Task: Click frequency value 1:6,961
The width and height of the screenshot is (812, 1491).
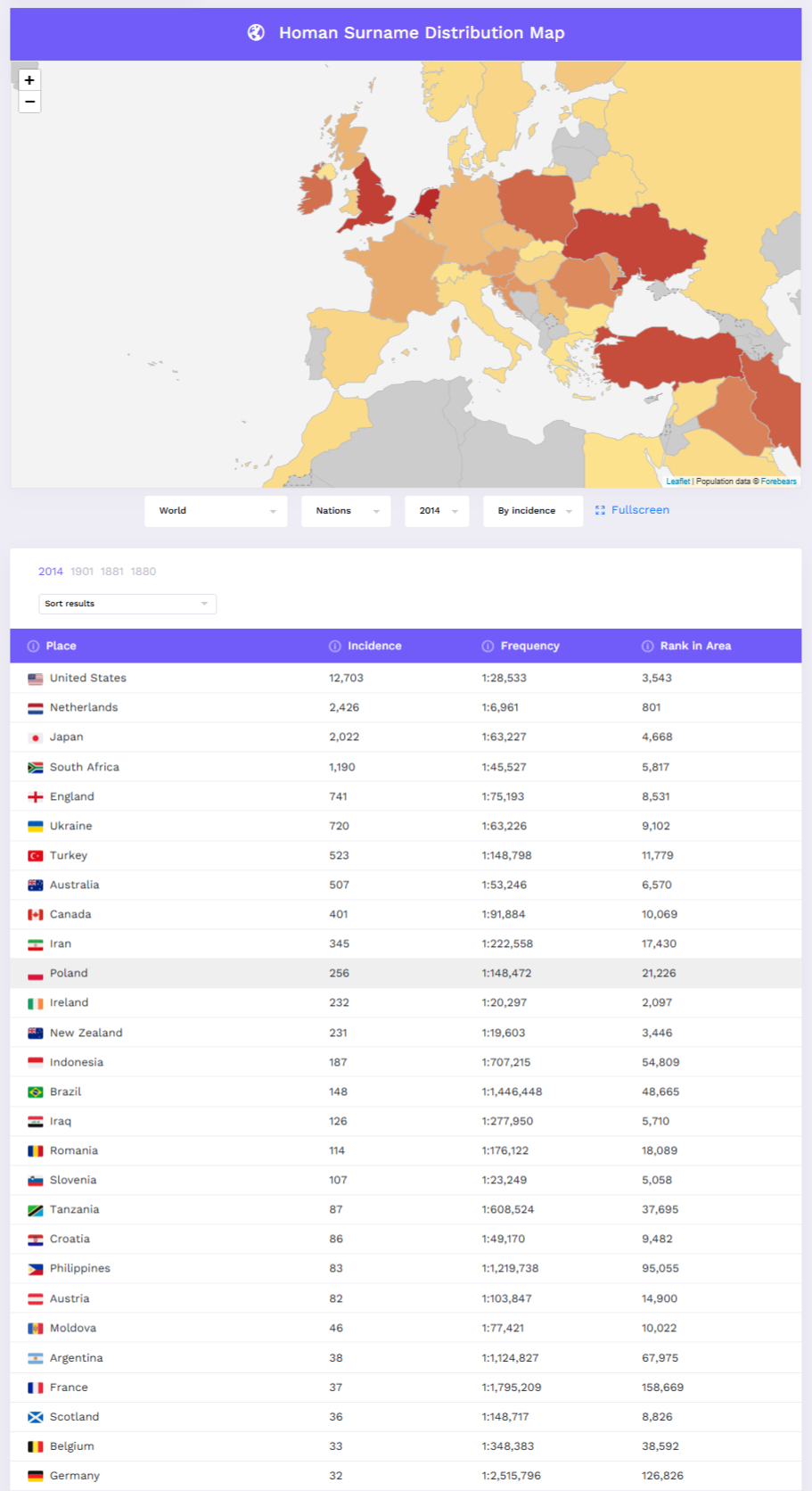Action: point(500,707)
